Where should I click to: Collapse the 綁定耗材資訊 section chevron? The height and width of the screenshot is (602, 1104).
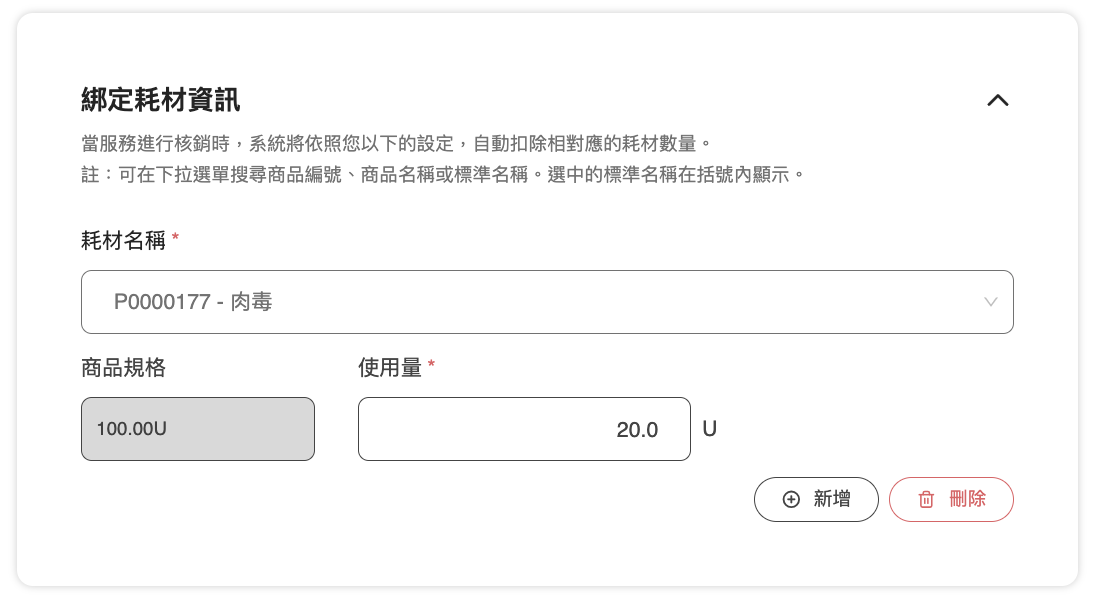coord(997,100)
